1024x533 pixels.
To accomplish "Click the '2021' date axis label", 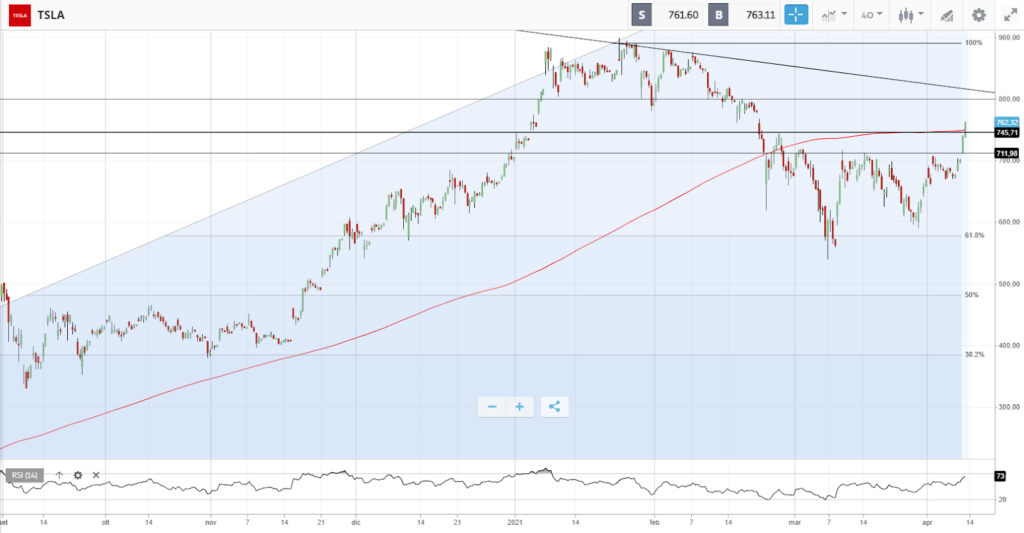I will (x=515, y=523).
